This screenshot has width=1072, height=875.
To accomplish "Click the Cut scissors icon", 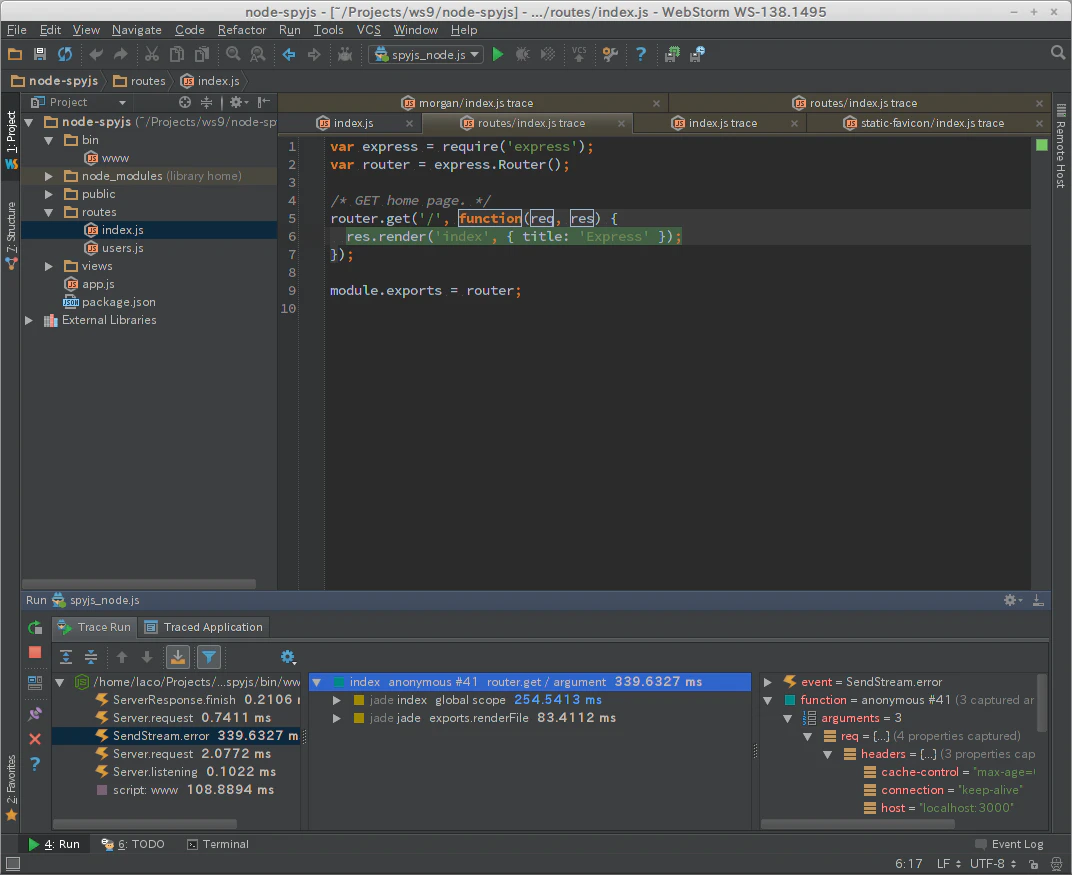I will click(x=152, y=54).
